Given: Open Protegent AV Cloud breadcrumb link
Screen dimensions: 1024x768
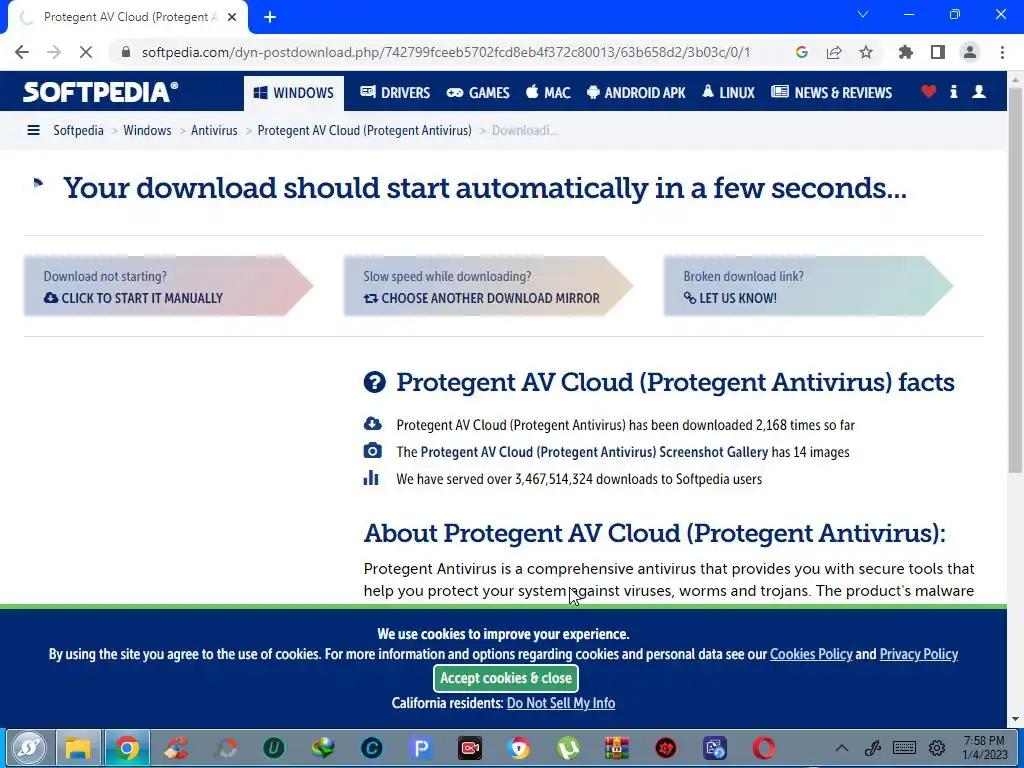Looking at the screenshot, I should [x=364, y=131].
